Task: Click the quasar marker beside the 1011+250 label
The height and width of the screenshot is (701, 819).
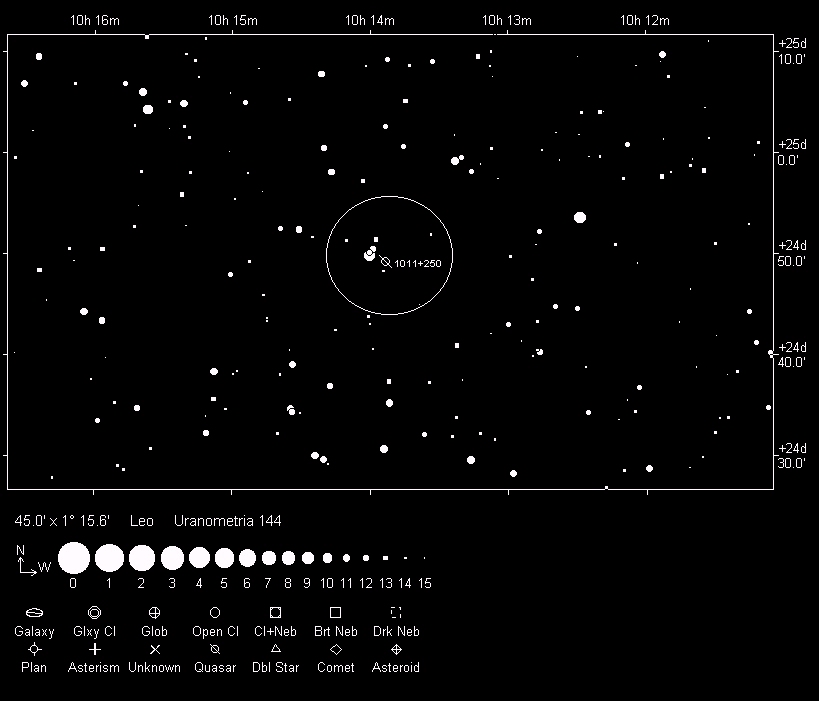Action: point(385,261)
